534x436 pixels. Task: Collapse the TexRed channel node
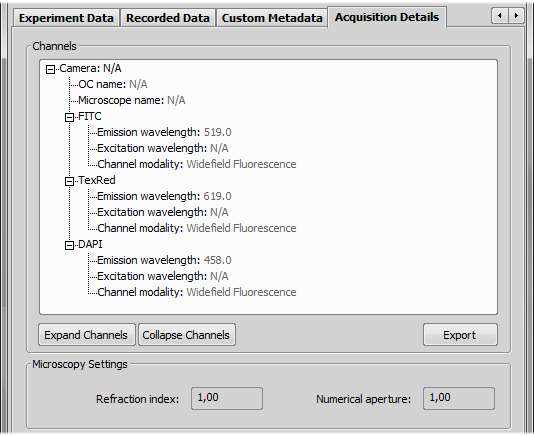pyautogui.click(x=69, y=182)
